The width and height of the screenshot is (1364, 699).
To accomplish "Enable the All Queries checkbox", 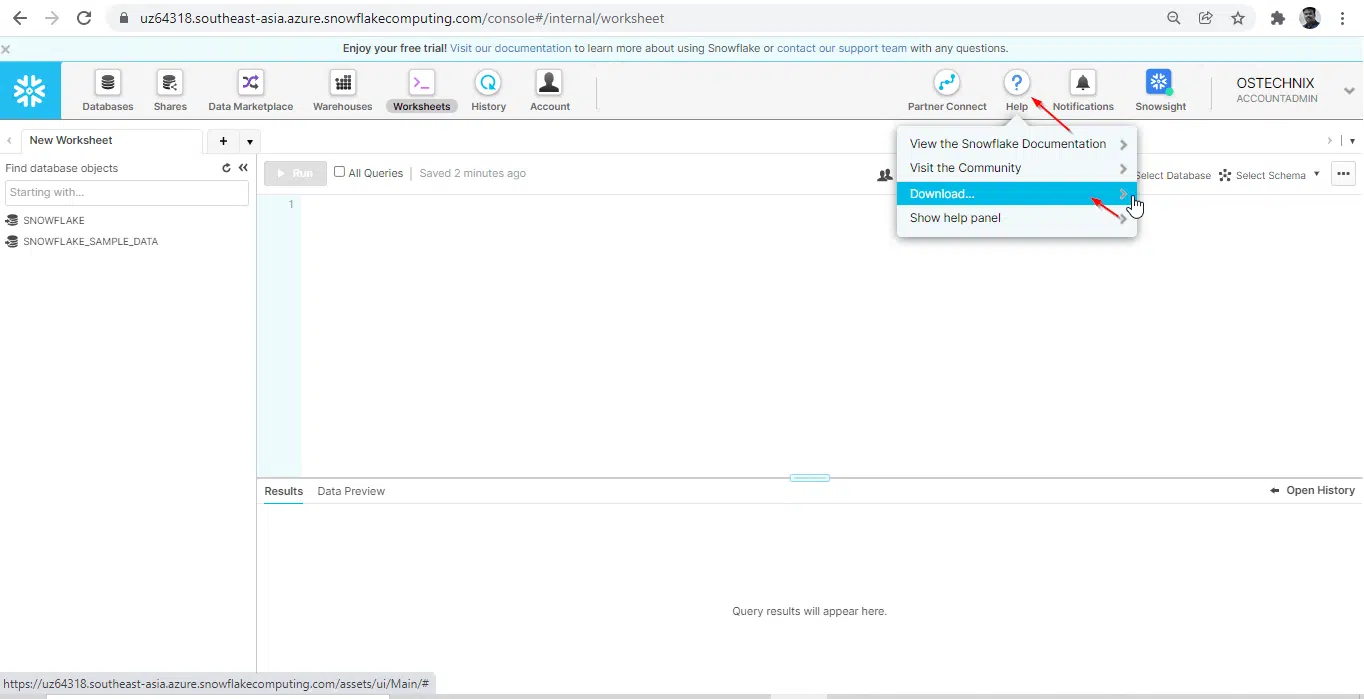I will click(340, 172).
